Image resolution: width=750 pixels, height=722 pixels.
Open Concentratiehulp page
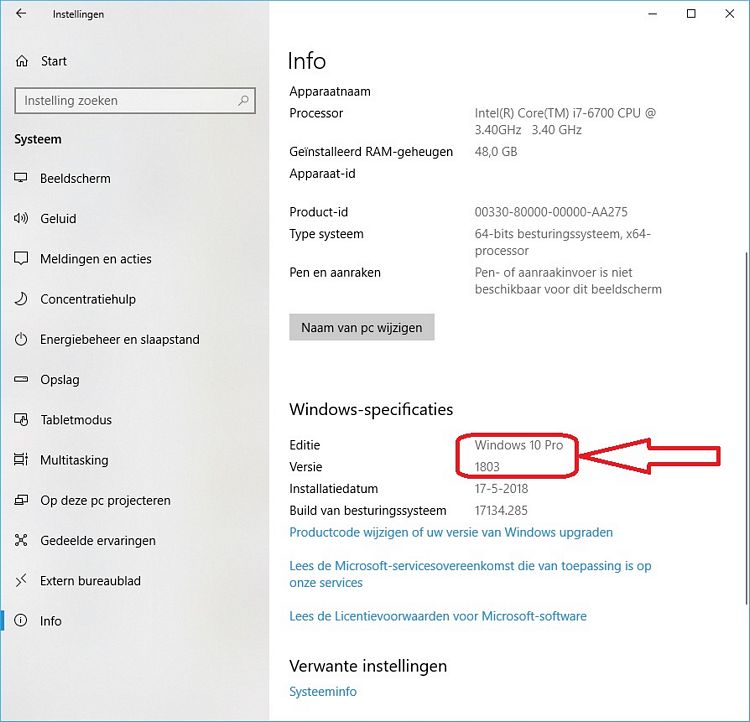(88, 299)
